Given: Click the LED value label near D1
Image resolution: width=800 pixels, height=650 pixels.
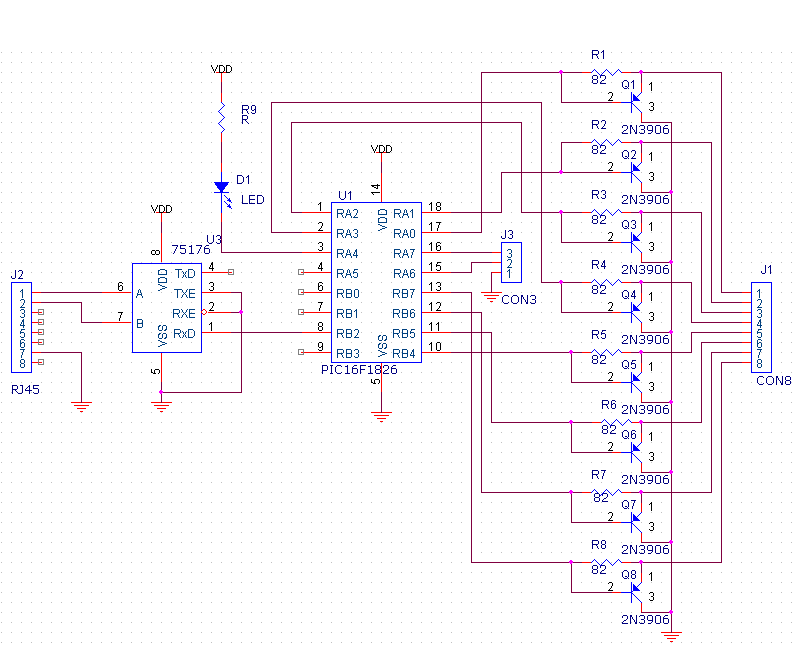Looking at the screenshot, I should 253,199.
